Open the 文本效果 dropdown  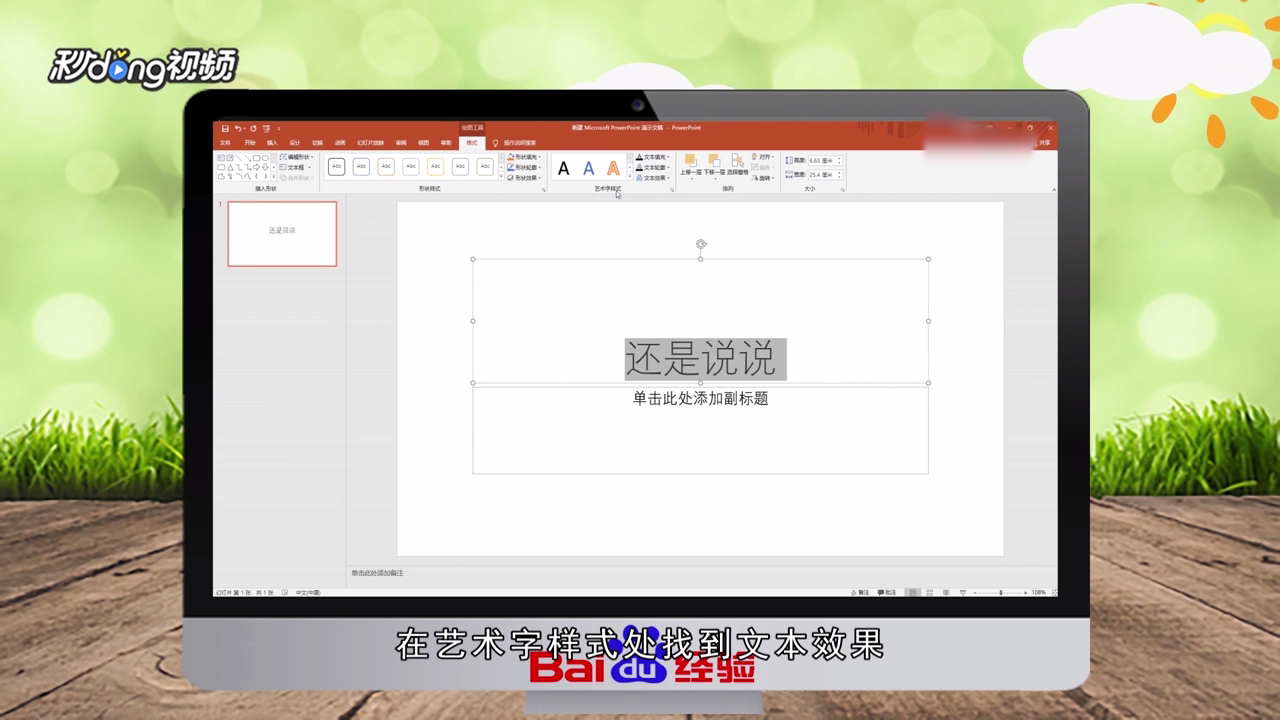tap(653, 177)
